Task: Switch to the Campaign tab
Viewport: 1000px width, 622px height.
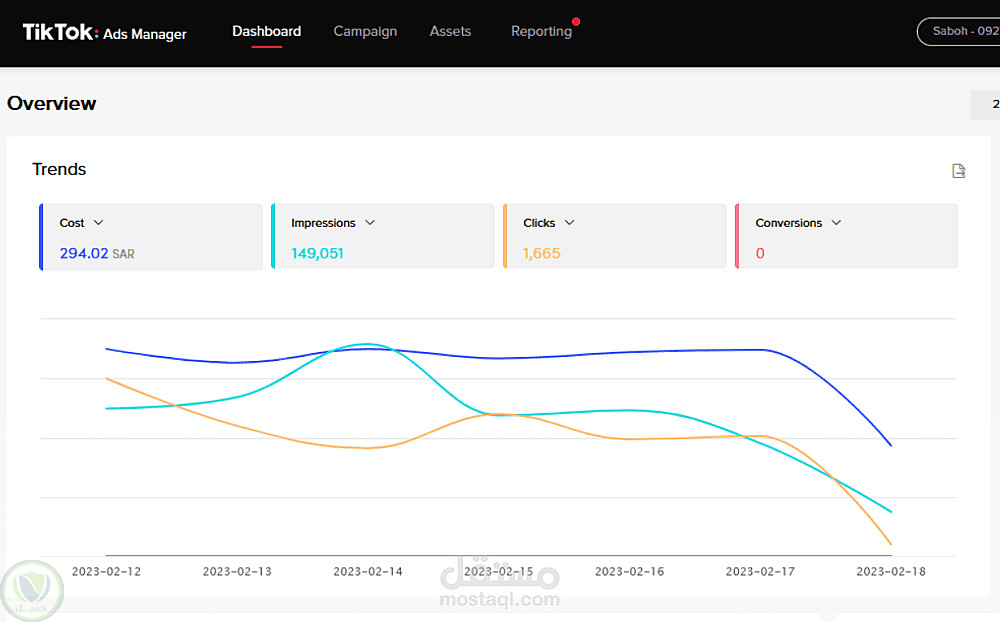Action: coord(365,31)
